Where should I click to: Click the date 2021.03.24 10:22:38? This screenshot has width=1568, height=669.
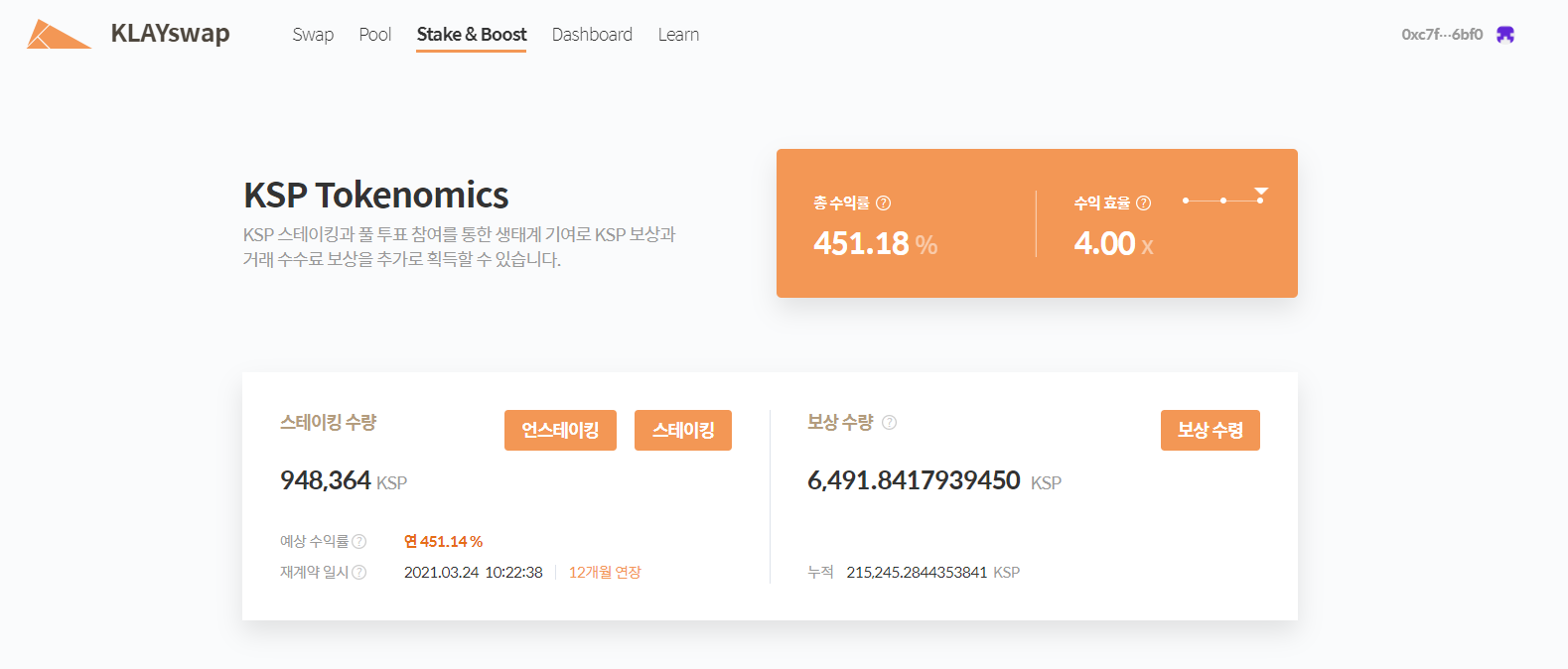(x=474, y=572)
